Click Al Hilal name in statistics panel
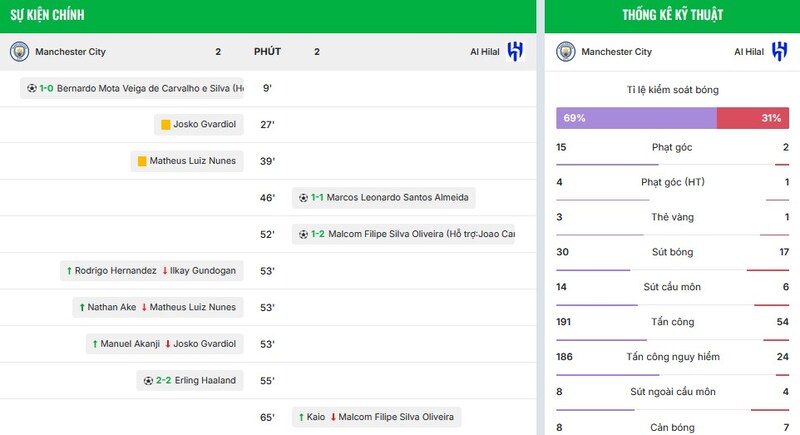800x435 pixels. click(x=749, y=52)
